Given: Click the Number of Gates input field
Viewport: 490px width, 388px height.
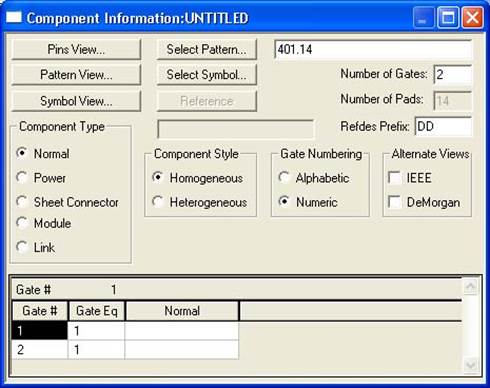Looking at the screenshot, I should (x=453, y=74).
